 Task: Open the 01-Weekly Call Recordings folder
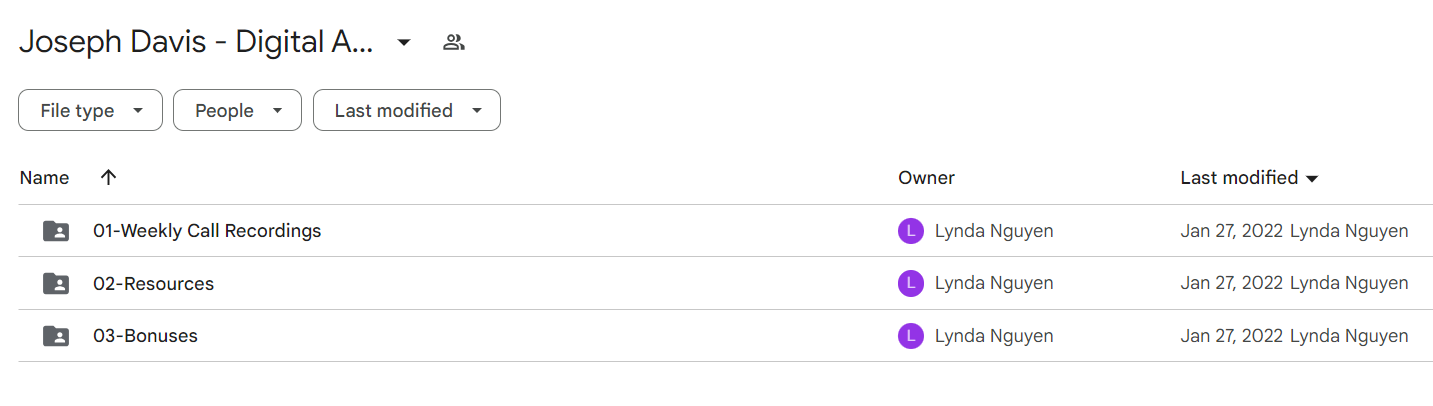(207, 231)
